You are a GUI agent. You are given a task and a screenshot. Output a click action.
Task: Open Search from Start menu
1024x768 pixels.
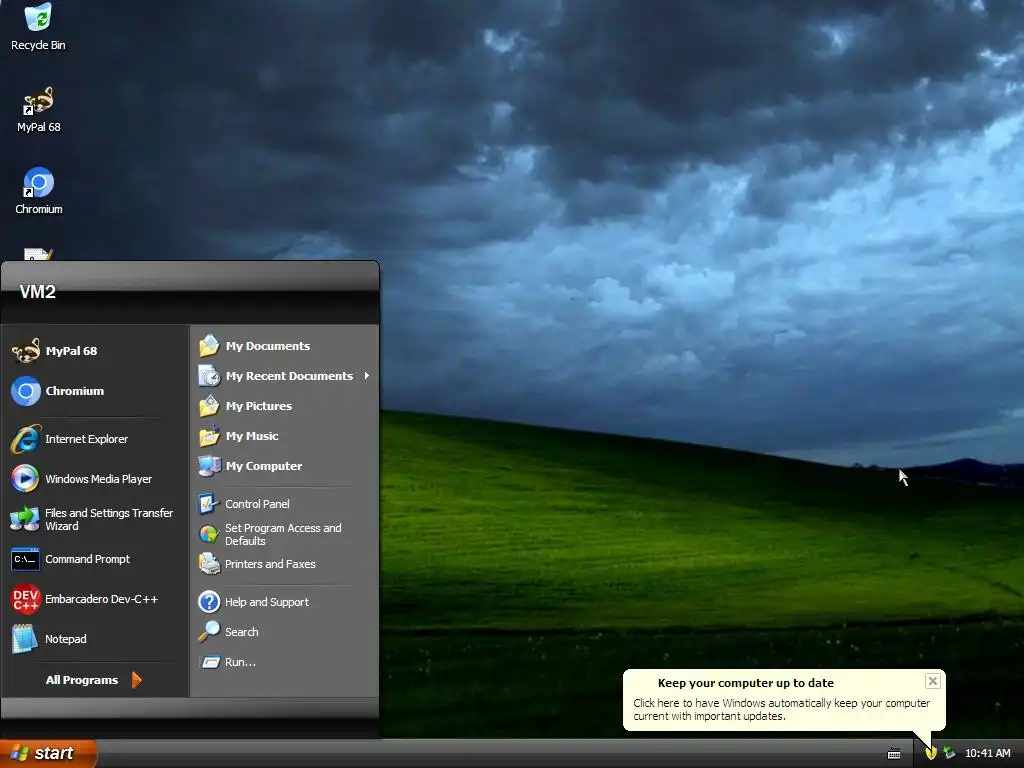coord(284,632)
